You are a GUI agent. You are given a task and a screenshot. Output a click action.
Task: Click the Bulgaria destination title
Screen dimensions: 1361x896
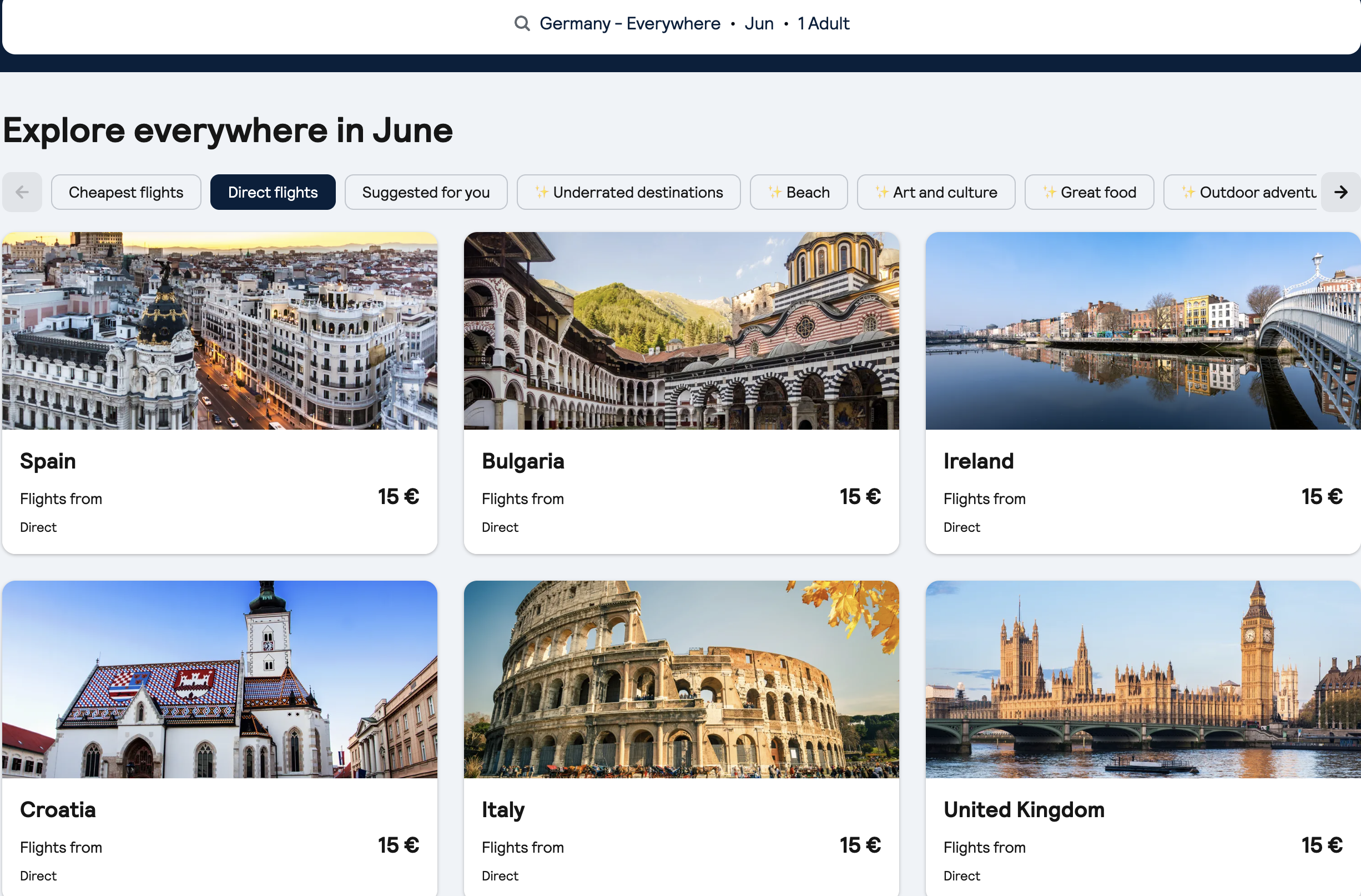523,461
